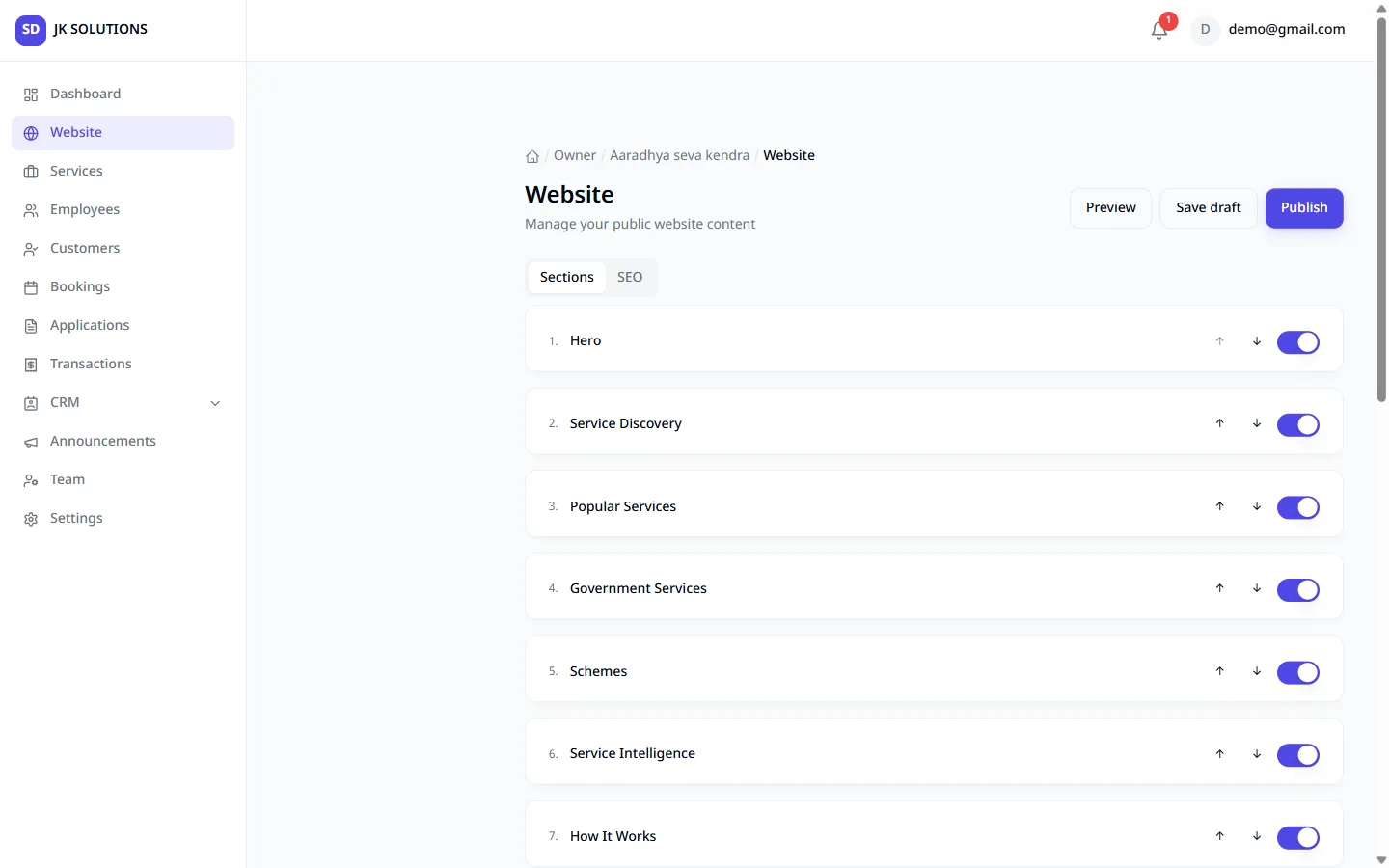The width and height of the screenshot is (1389, 868).
Task: Preview the website
Action: (x=1111, y=208)
